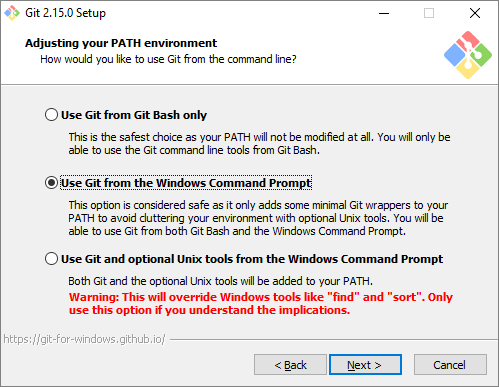The height and width of the screenshot is (387, 499).
Task: Proceed with the "Next >" button
Action: (365, 365)
